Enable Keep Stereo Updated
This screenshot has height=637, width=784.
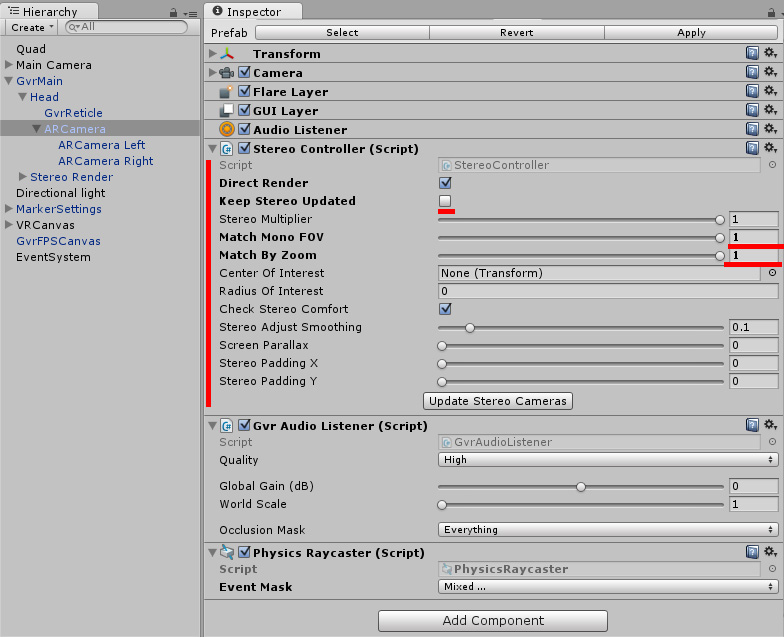pyautogui.click(x=445, y=200)
